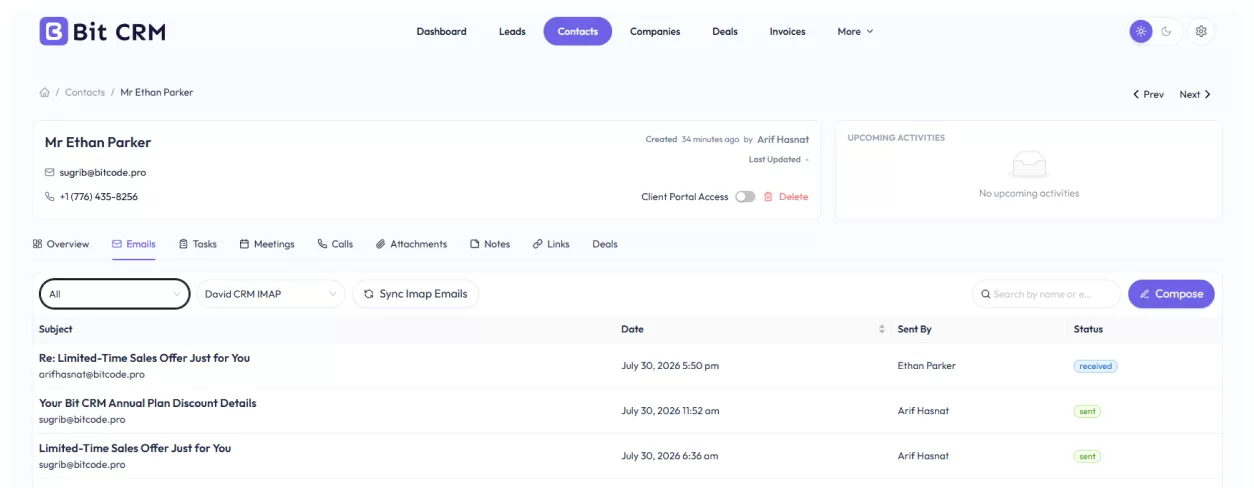1254x488 pixels.
Task: Go to home via breadcrumb house icon
Action: pyautogui.click(x=44, y=92)
